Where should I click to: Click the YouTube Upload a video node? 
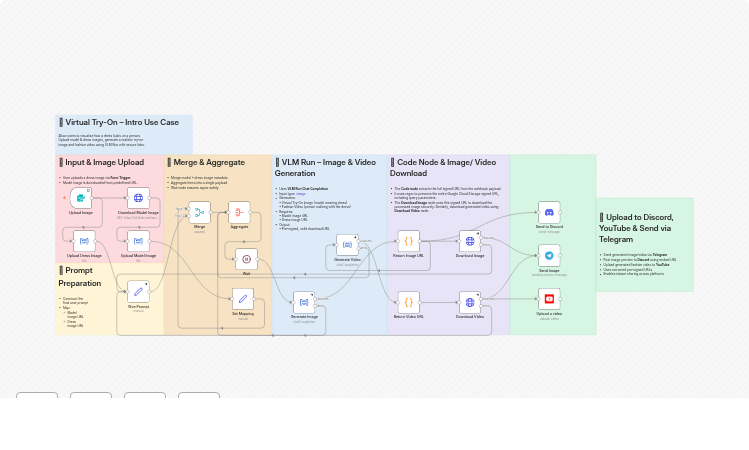coord(549,299)
